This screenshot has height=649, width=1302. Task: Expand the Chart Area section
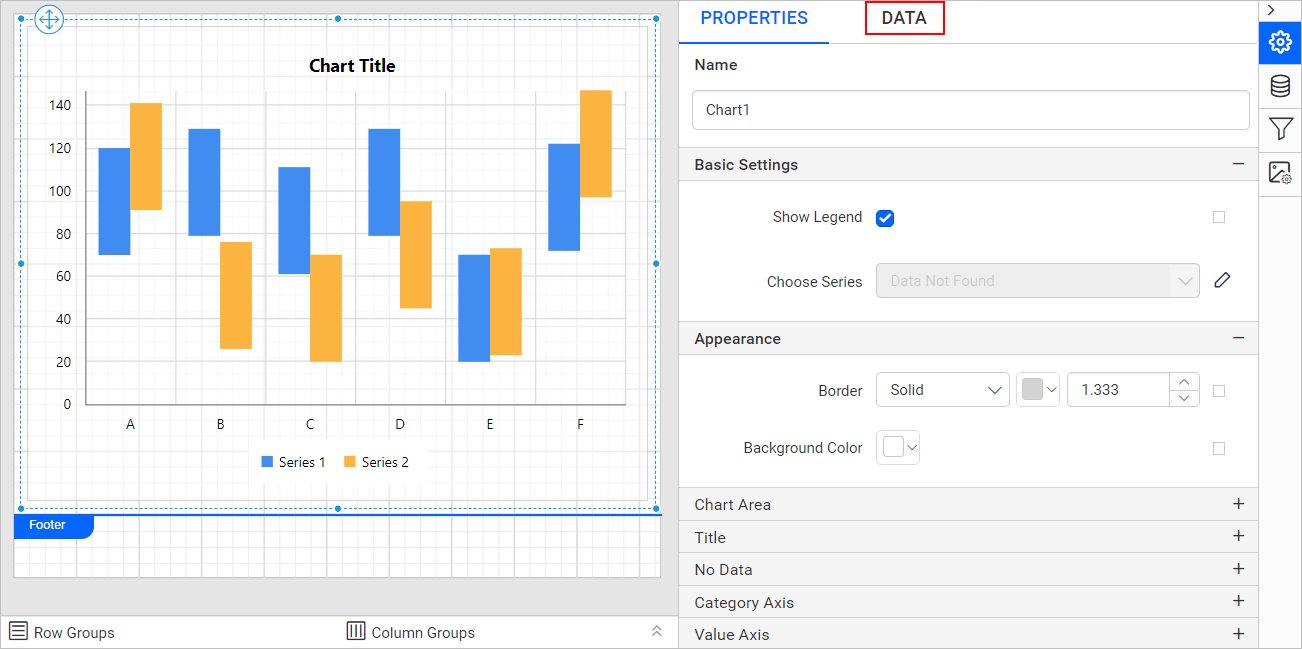tap(1238, 504)
